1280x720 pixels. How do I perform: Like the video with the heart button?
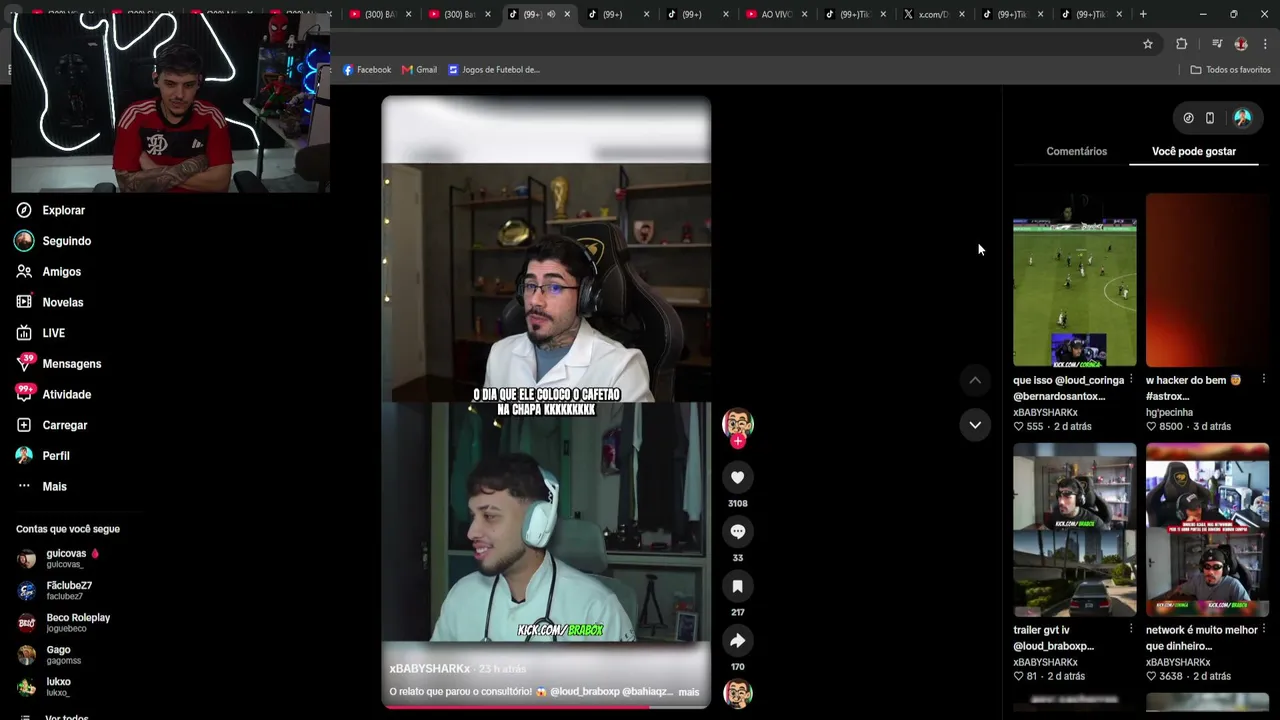pos(738,478)
